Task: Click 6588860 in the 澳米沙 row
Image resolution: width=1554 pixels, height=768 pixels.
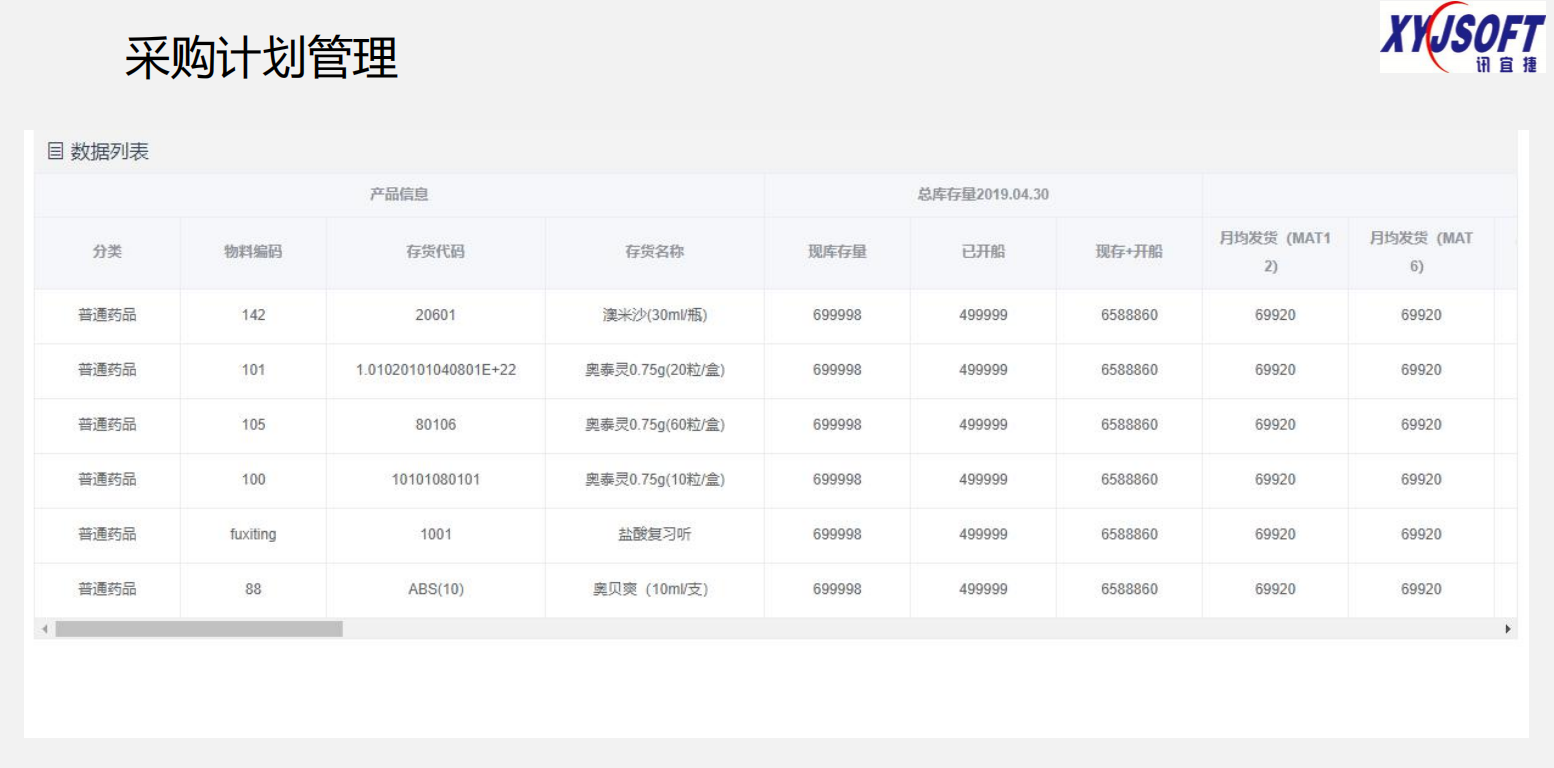Action: [1129, 315]
